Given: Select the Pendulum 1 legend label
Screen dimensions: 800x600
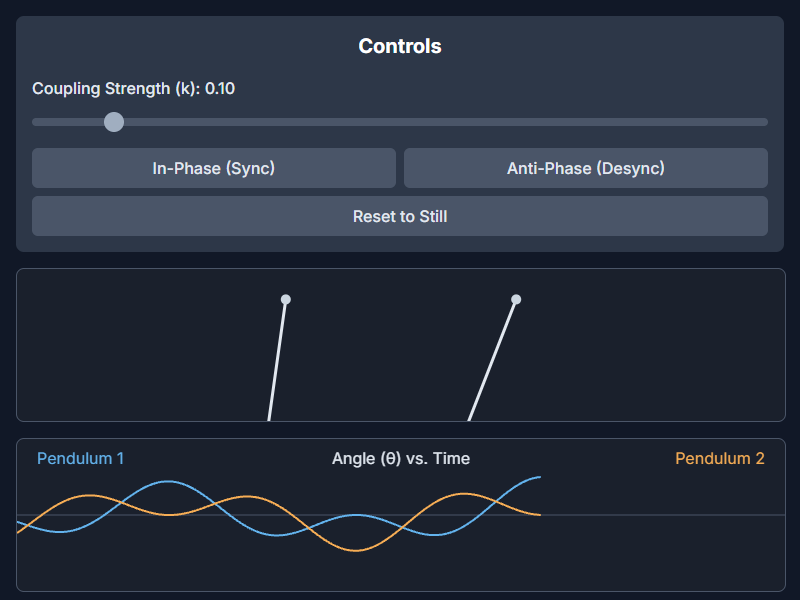Looking at the screenshot, I should tap(79, 459).
